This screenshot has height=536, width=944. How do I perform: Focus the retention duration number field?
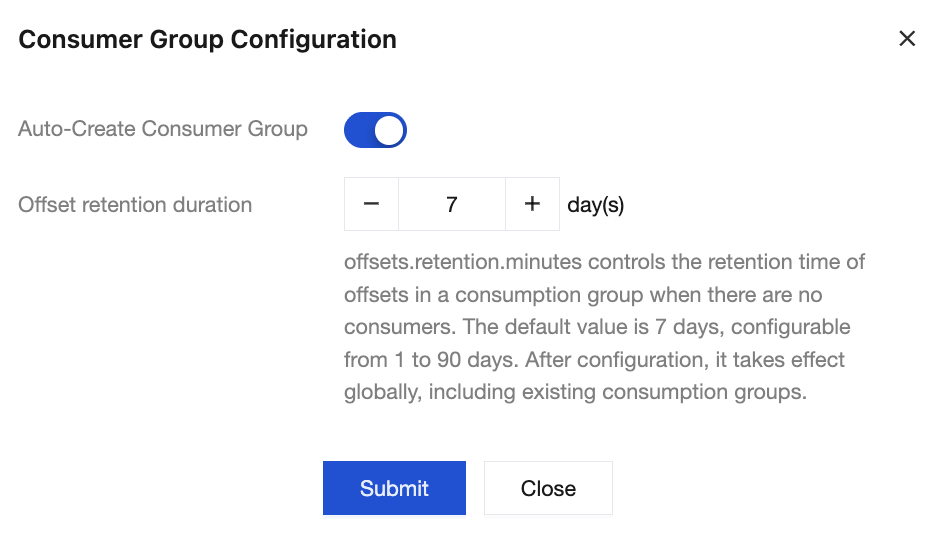click(452, 204)
